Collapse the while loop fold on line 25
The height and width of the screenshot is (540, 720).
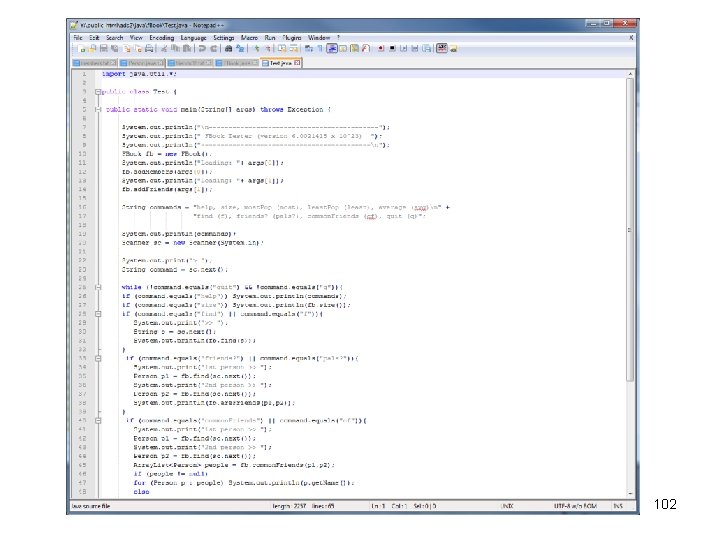(98, 287)
